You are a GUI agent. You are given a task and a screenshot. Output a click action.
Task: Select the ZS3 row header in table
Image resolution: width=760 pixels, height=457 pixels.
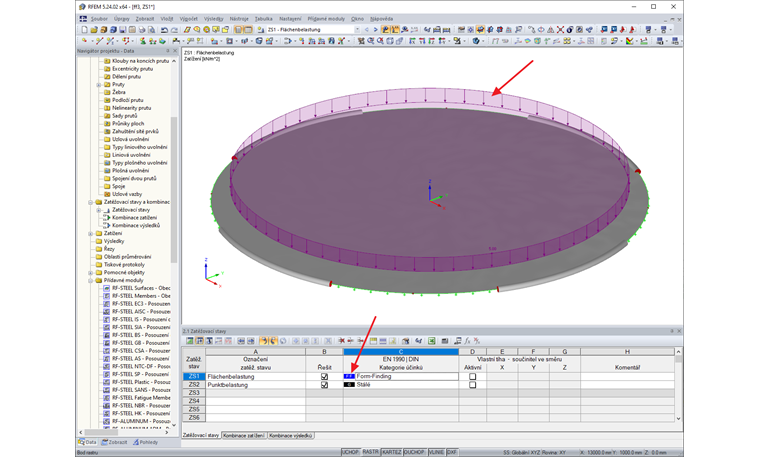coord(194,393)
